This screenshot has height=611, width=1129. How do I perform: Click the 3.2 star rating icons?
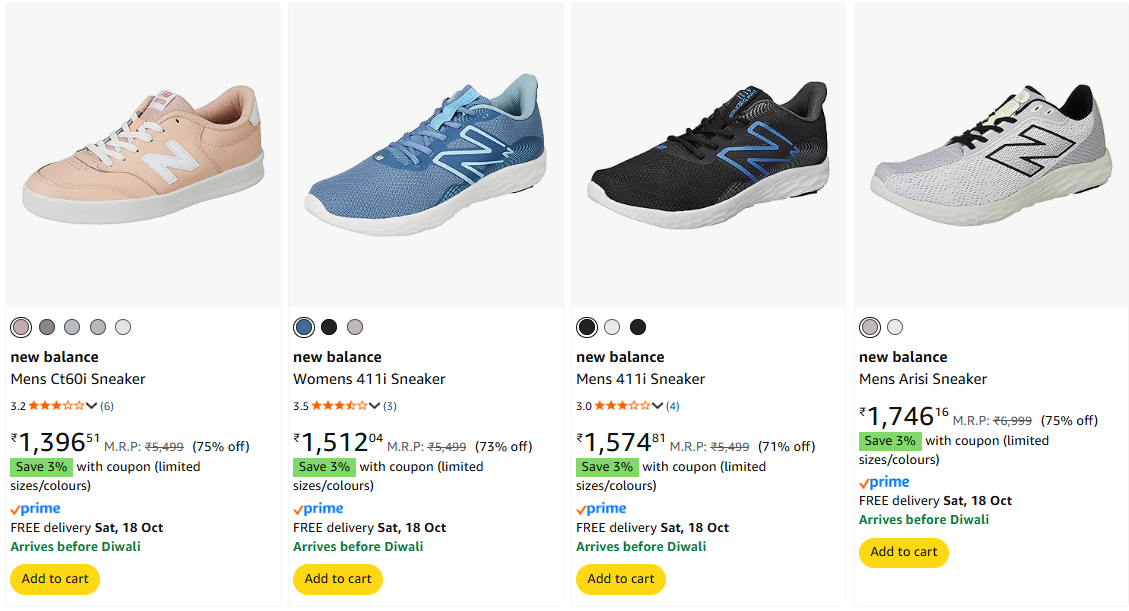[x=57, y=406]
